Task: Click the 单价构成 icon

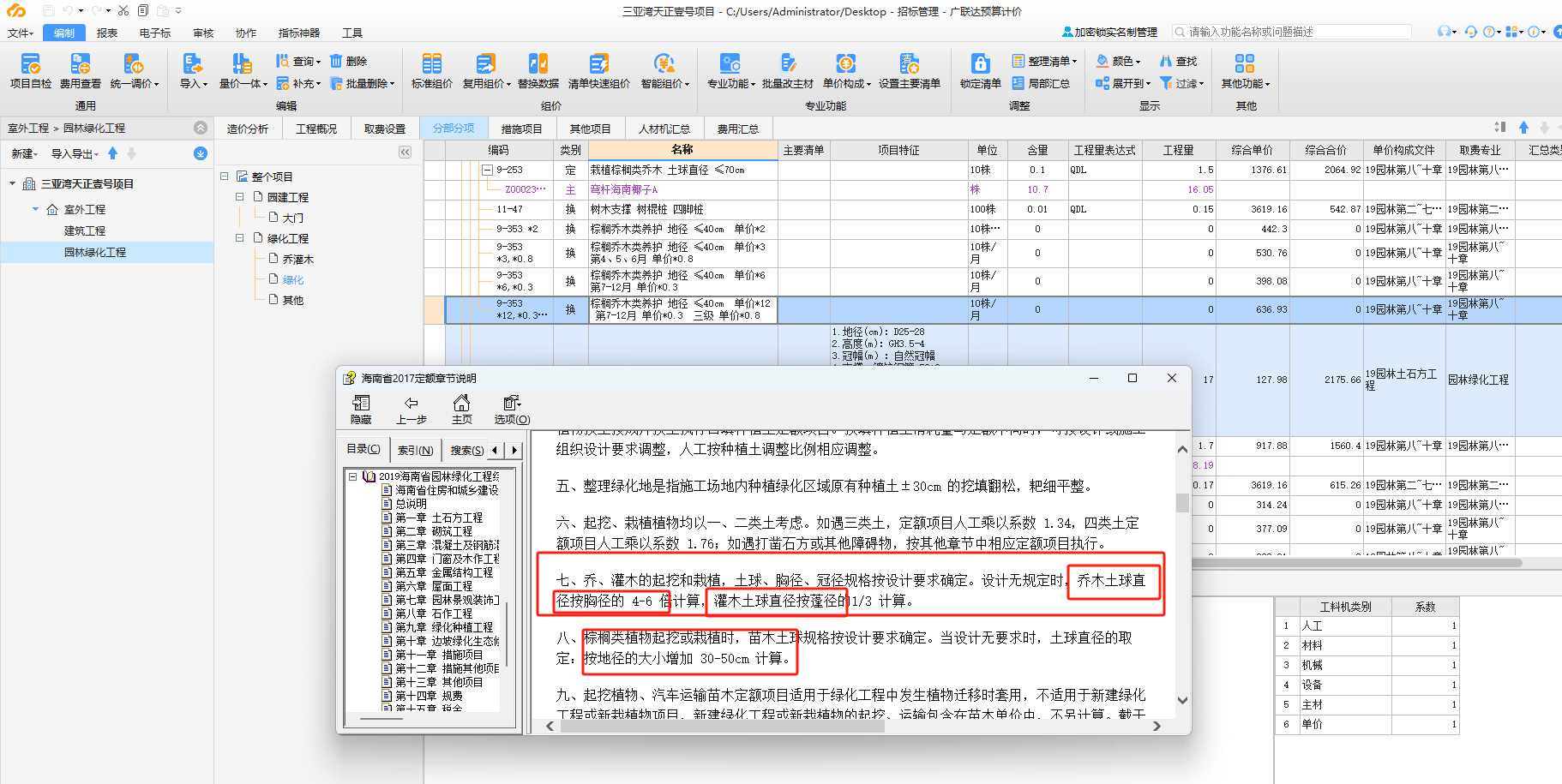Action: pos(846,71)
